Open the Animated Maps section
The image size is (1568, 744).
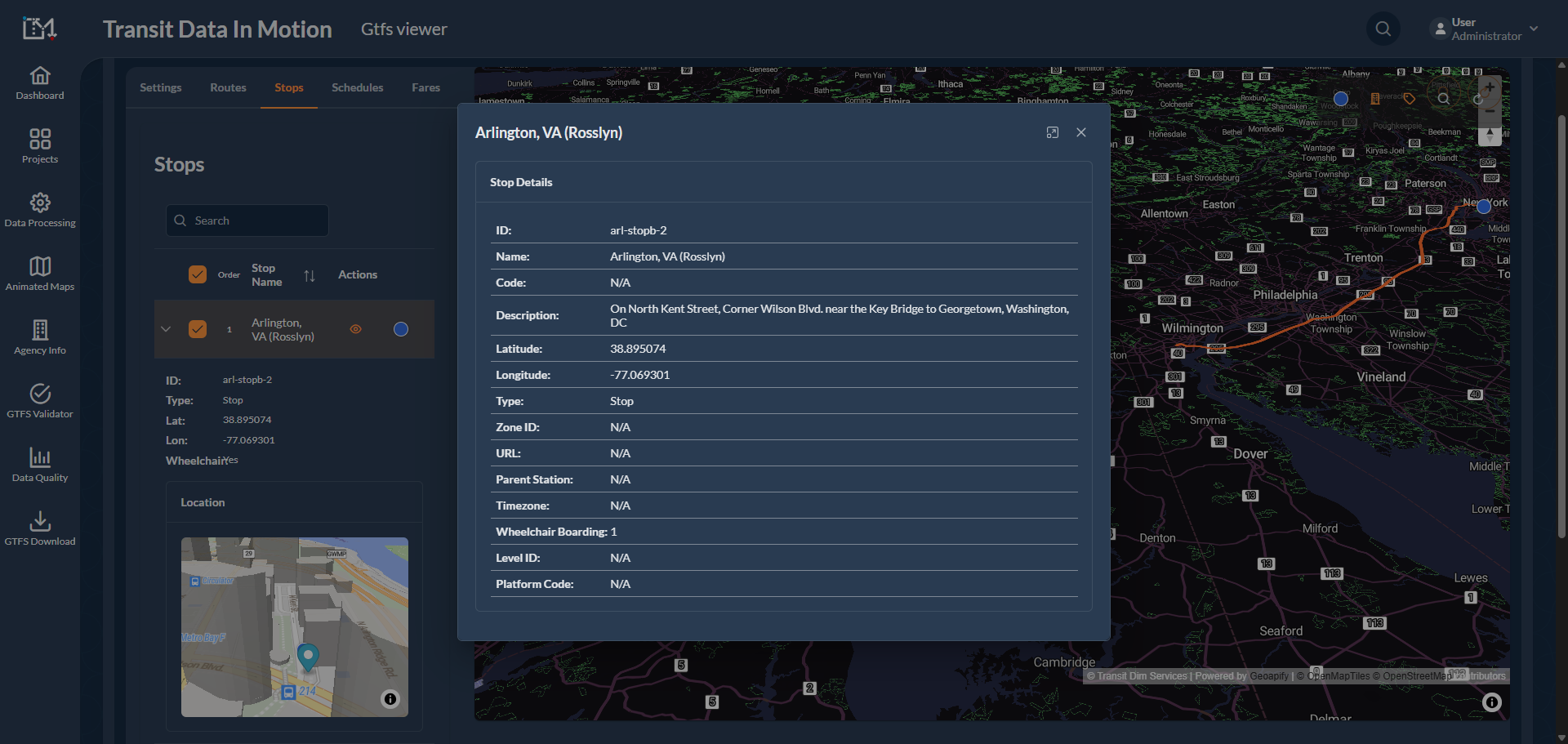[40, 274]
